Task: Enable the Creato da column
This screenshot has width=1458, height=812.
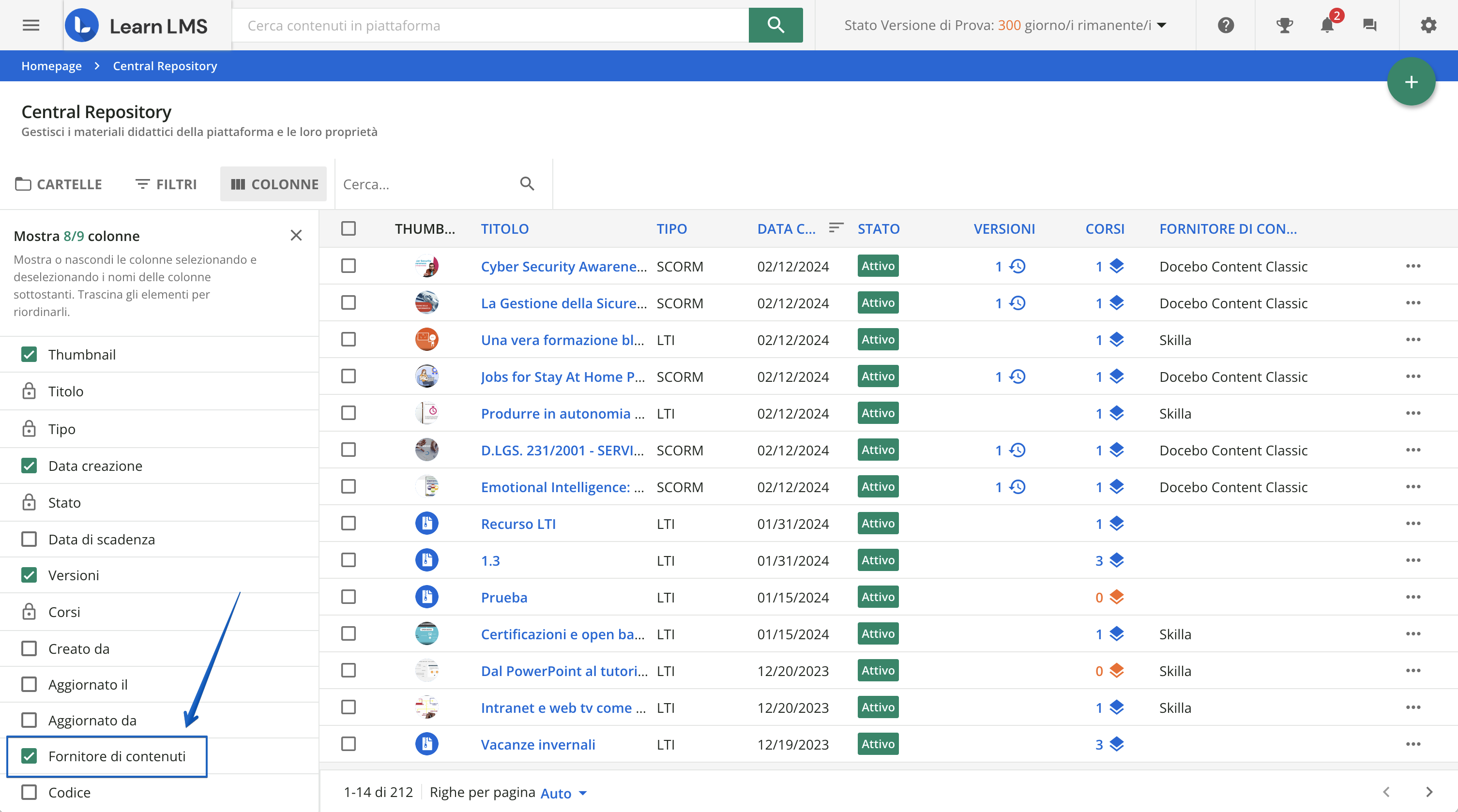Action: [29, 648]
